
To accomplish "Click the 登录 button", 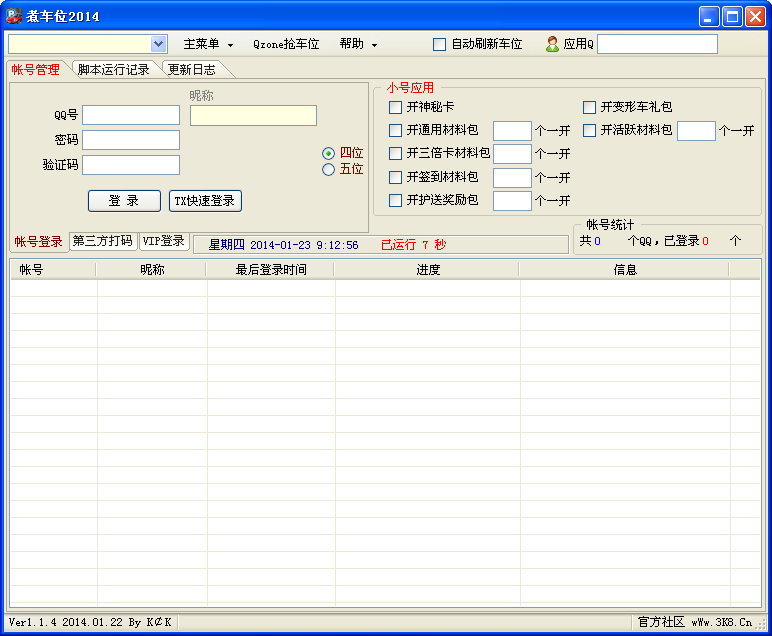I will [x=124, y=201].
